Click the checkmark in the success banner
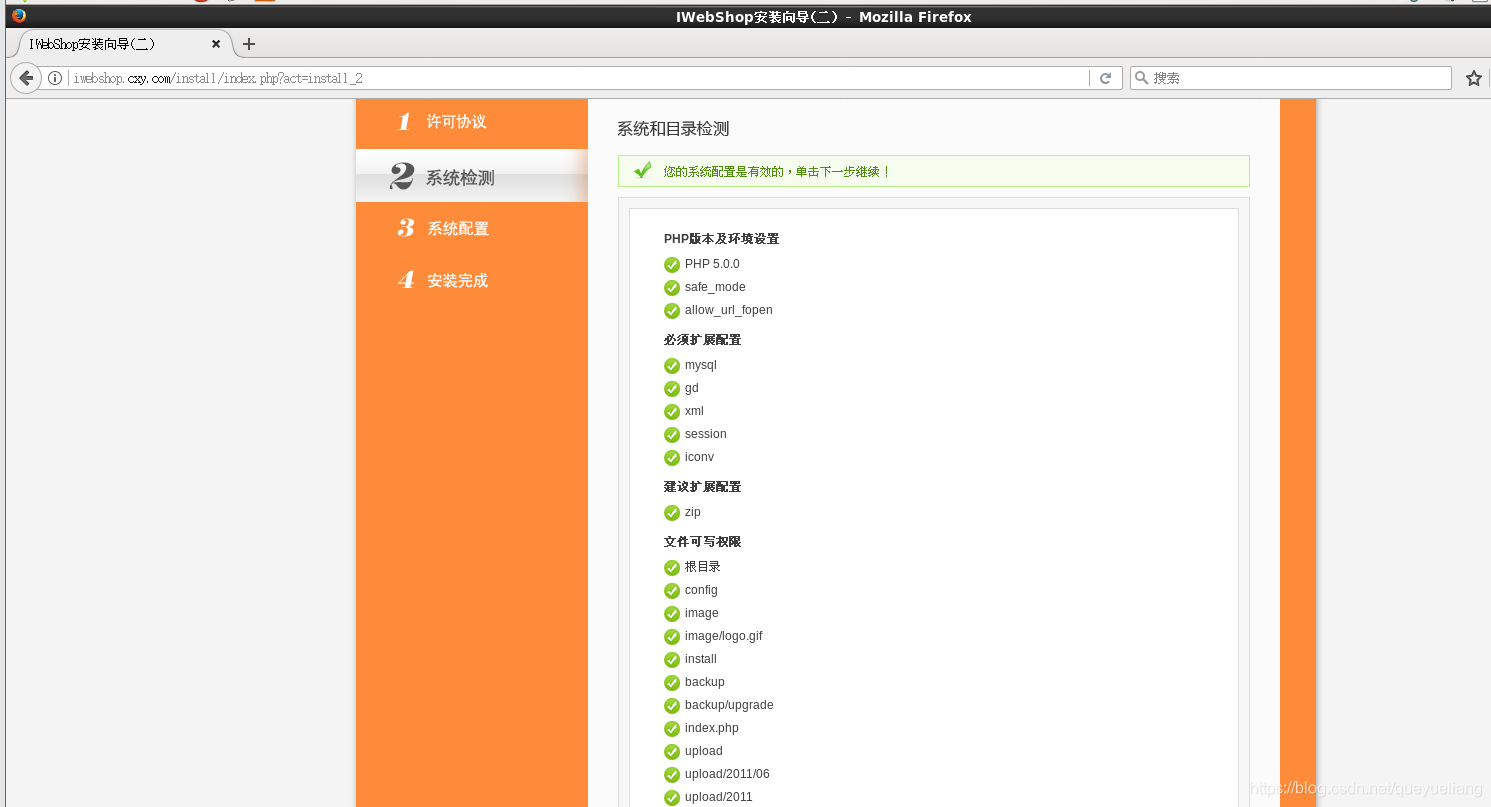The width and height of the screenshot is (1491, 807). click(x=643, y=170)
